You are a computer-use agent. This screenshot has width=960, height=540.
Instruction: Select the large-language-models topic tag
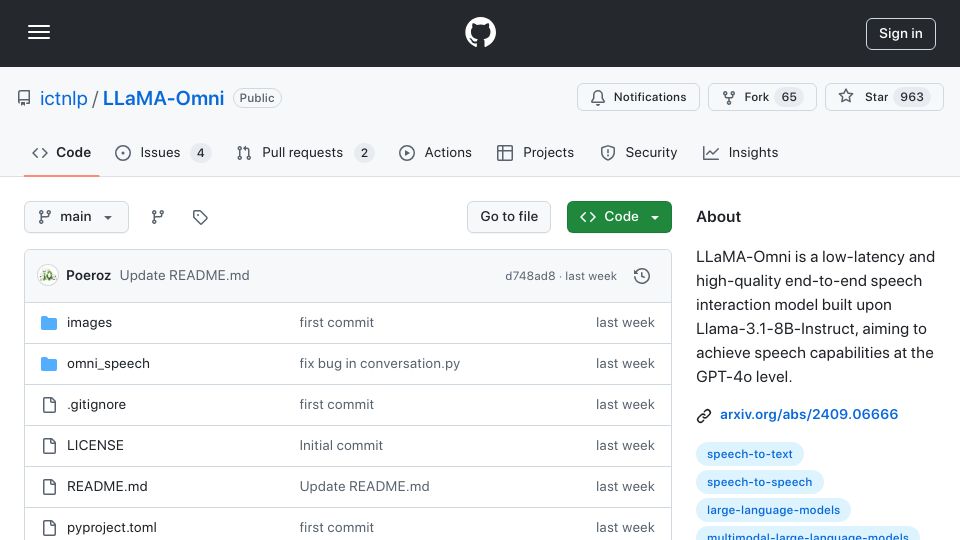click(773, 510)
